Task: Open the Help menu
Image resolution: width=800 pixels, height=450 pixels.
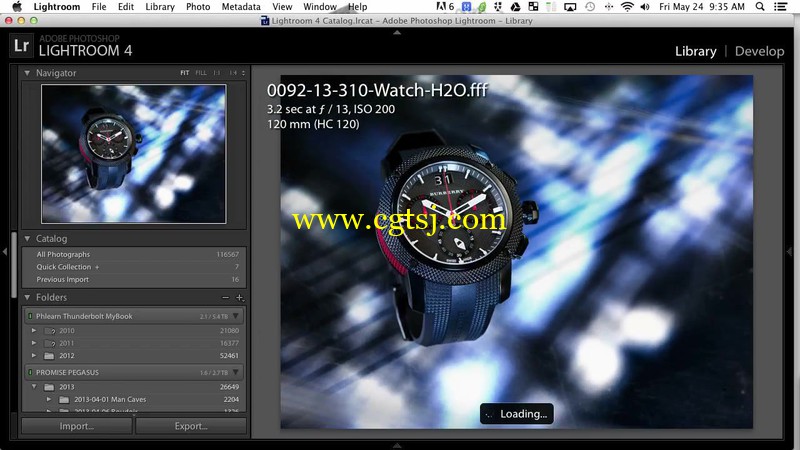Action: click(x=358, y=7)
